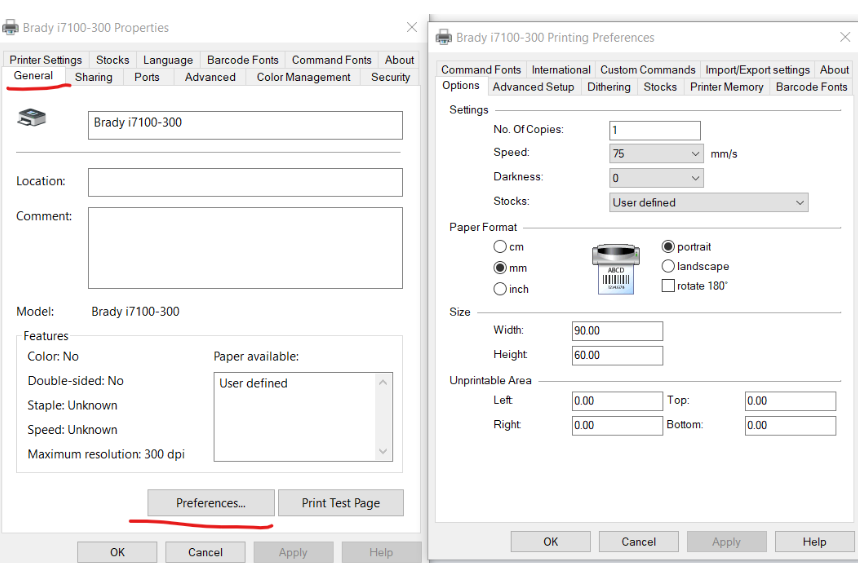The height and width of the screenshot is (563, 858).
Task: Click the Bottom unprintable area field
Action: (790, 426)
